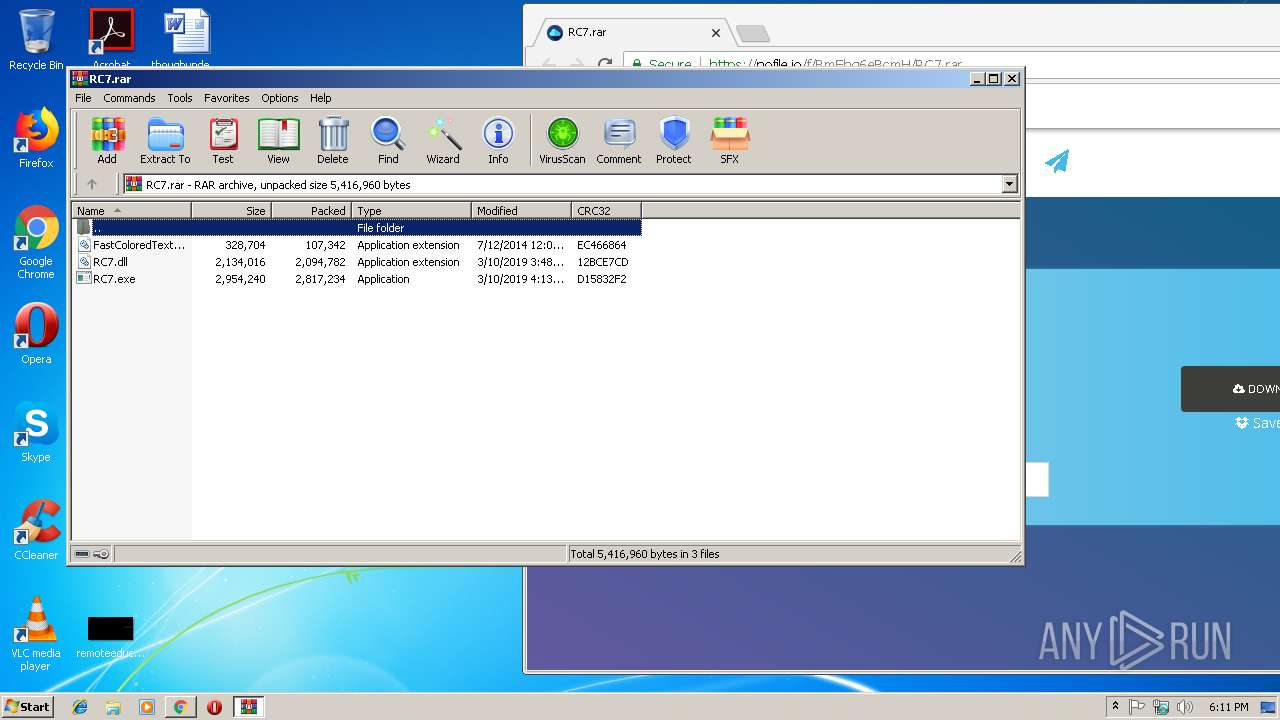Click the Download button on the webpage

pyautogui.click(x=1230, y=389)
